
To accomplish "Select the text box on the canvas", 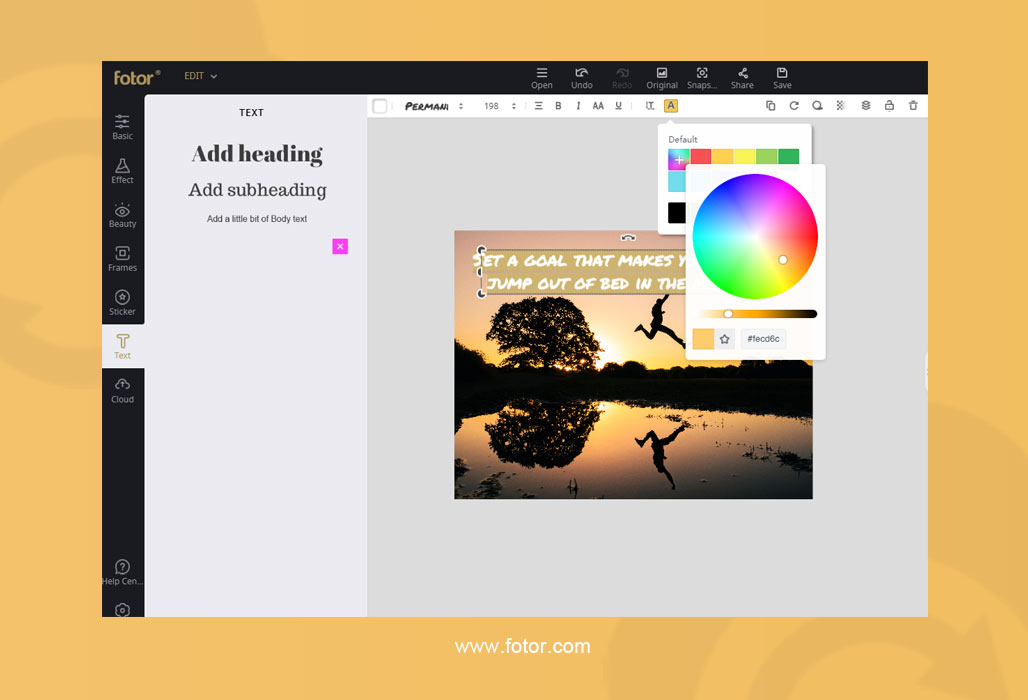I will [583, 272].
